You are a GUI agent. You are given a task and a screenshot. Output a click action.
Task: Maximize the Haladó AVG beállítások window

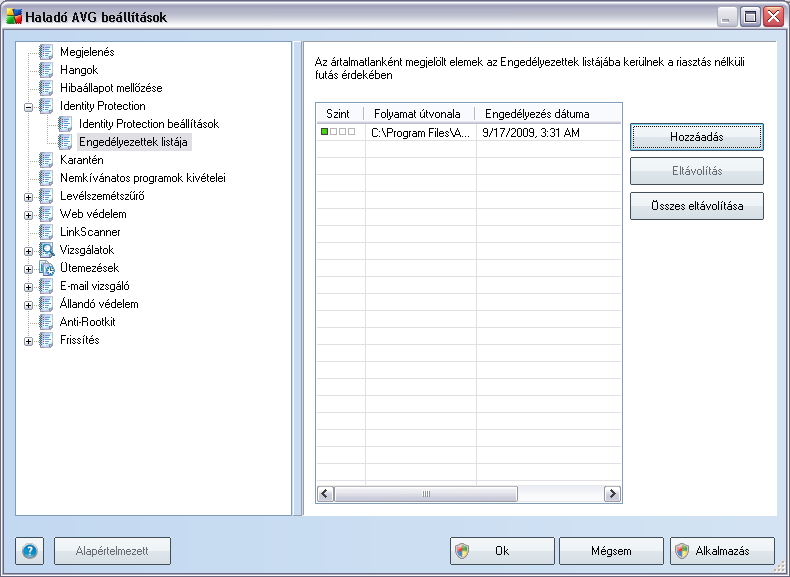750,17
